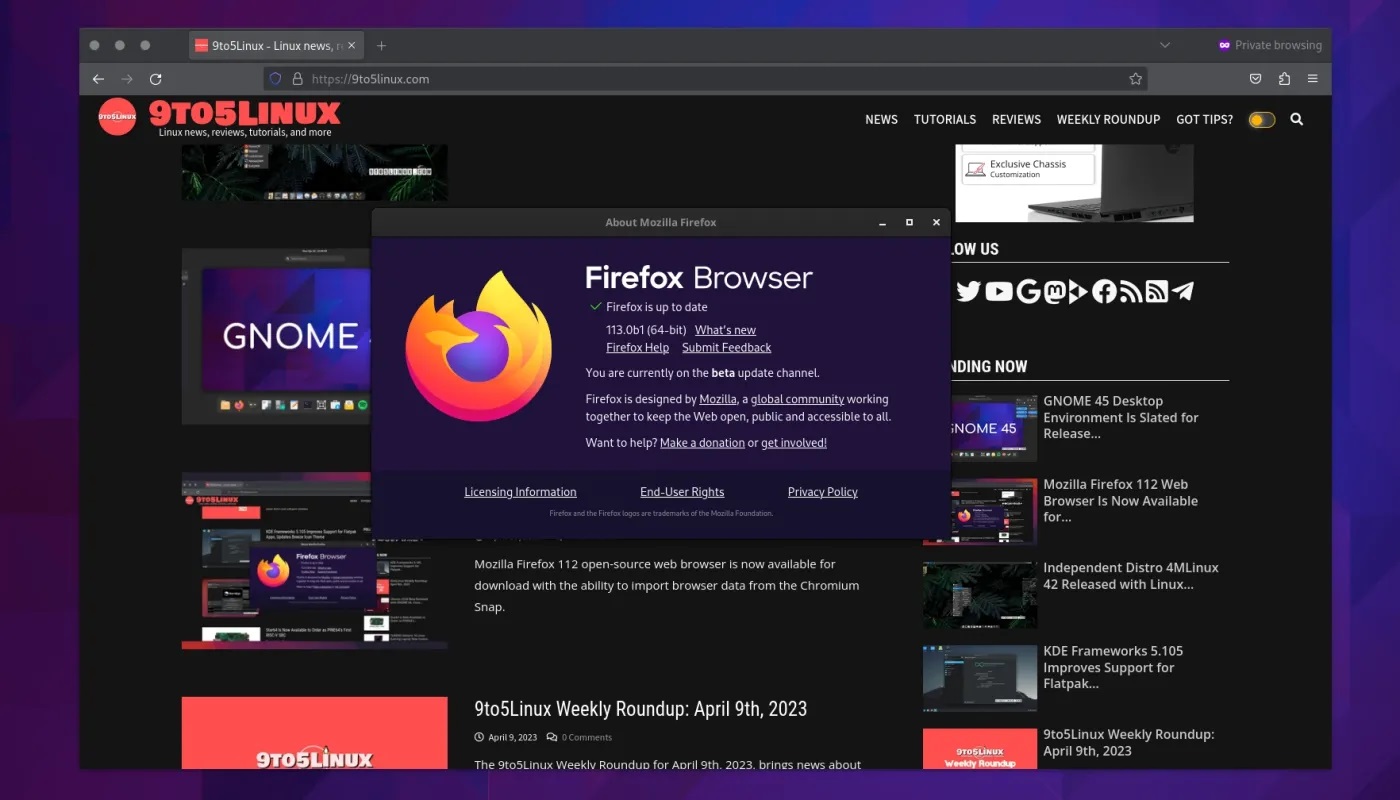Viewport: 1400px width, 800px height.
Task: Open trending GNOME 45 Desktop article
Action: point(1120,417)
